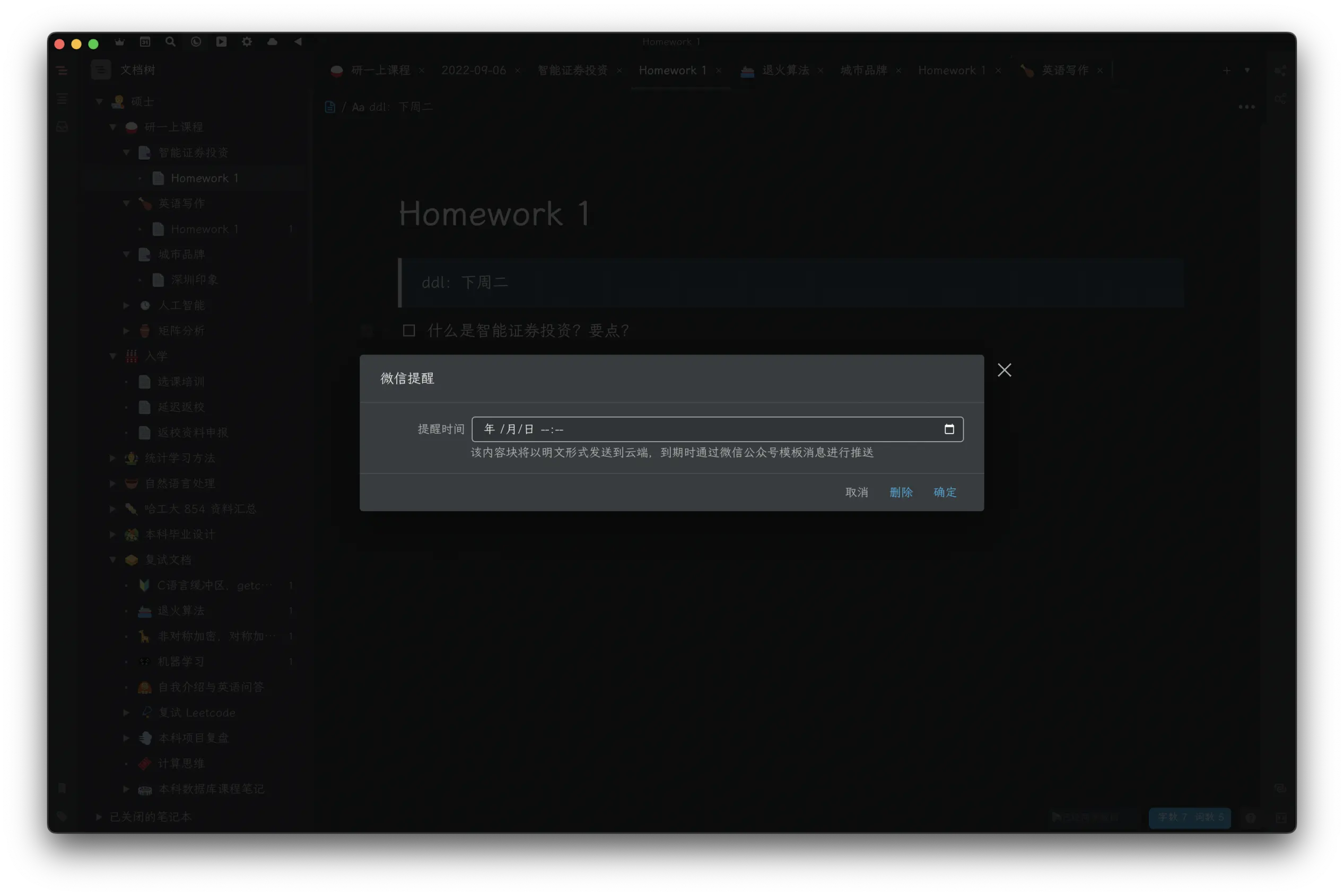
Task: Click the cloud sync icon
Action: coord(272,42)
